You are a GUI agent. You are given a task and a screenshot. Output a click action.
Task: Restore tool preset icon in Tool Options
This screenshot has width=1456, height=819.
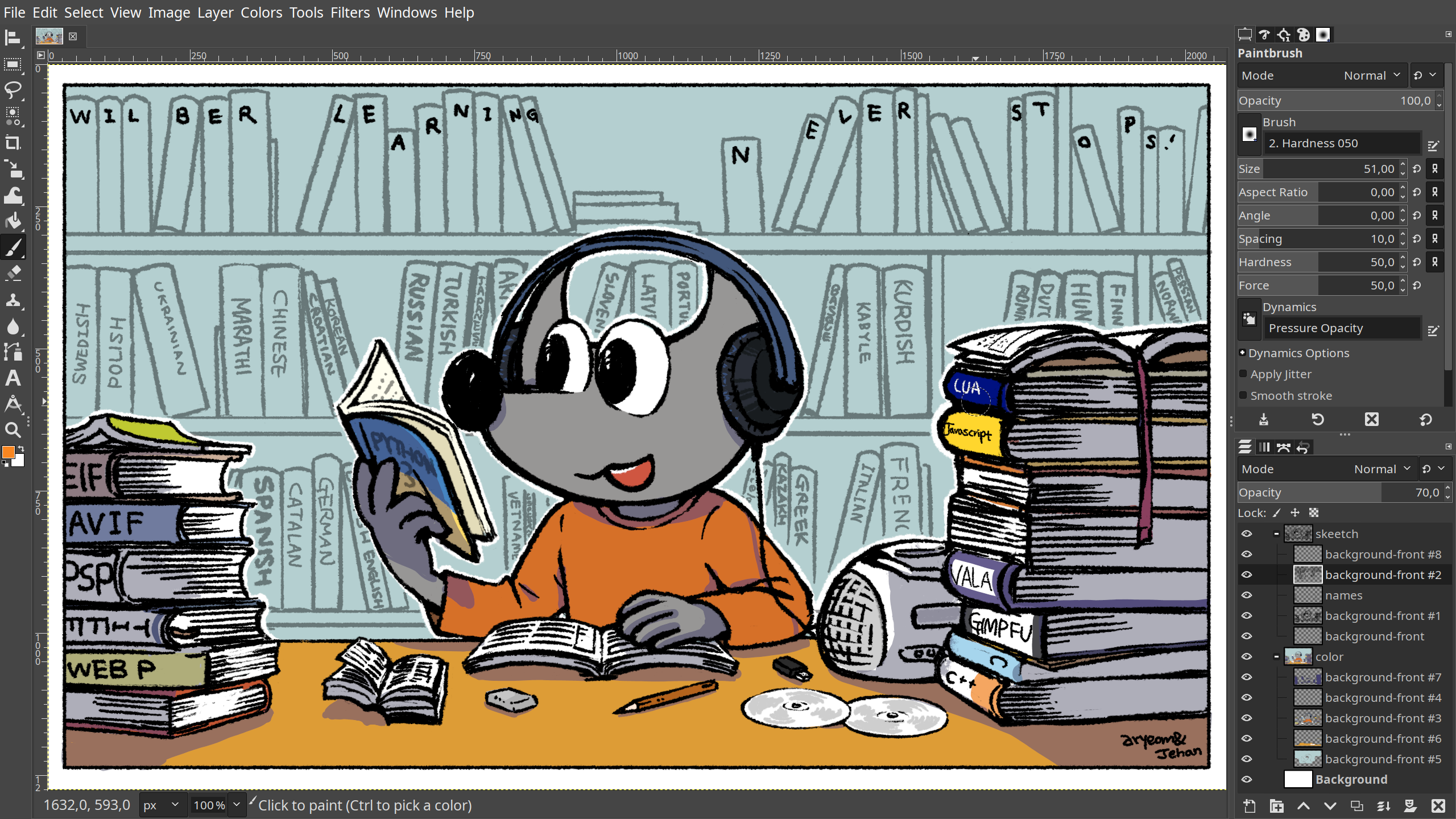click(x=1317, y=420)
